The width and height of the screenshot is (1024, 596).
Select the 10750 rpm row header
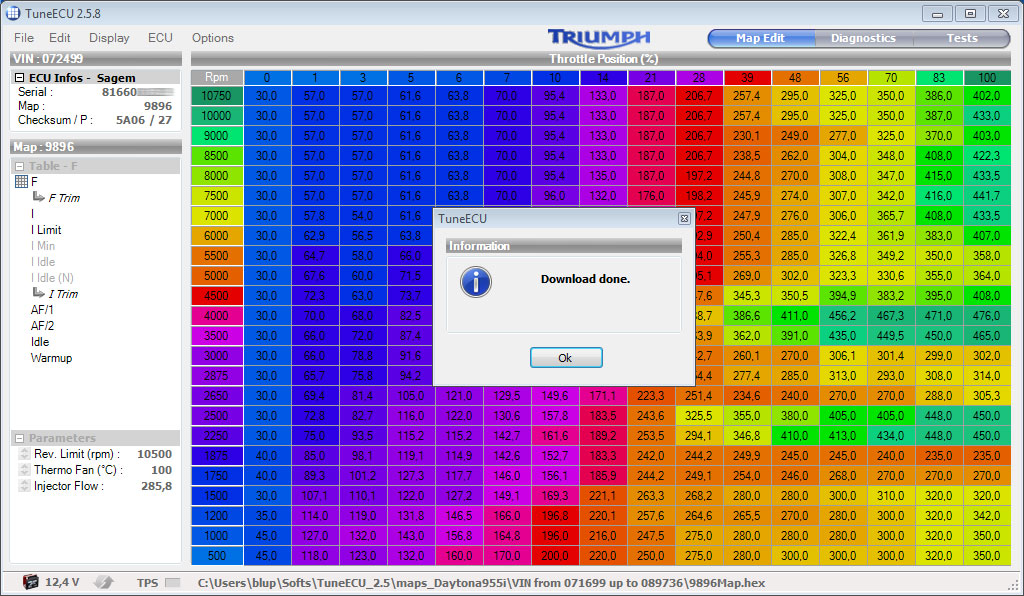tap(217, 95)
